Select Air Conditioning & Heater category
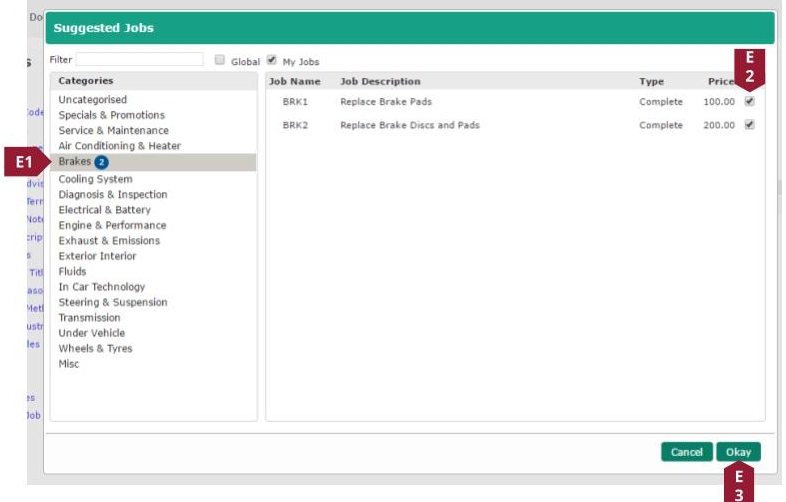This screenshot has height=502, width=786. point(119,146)
